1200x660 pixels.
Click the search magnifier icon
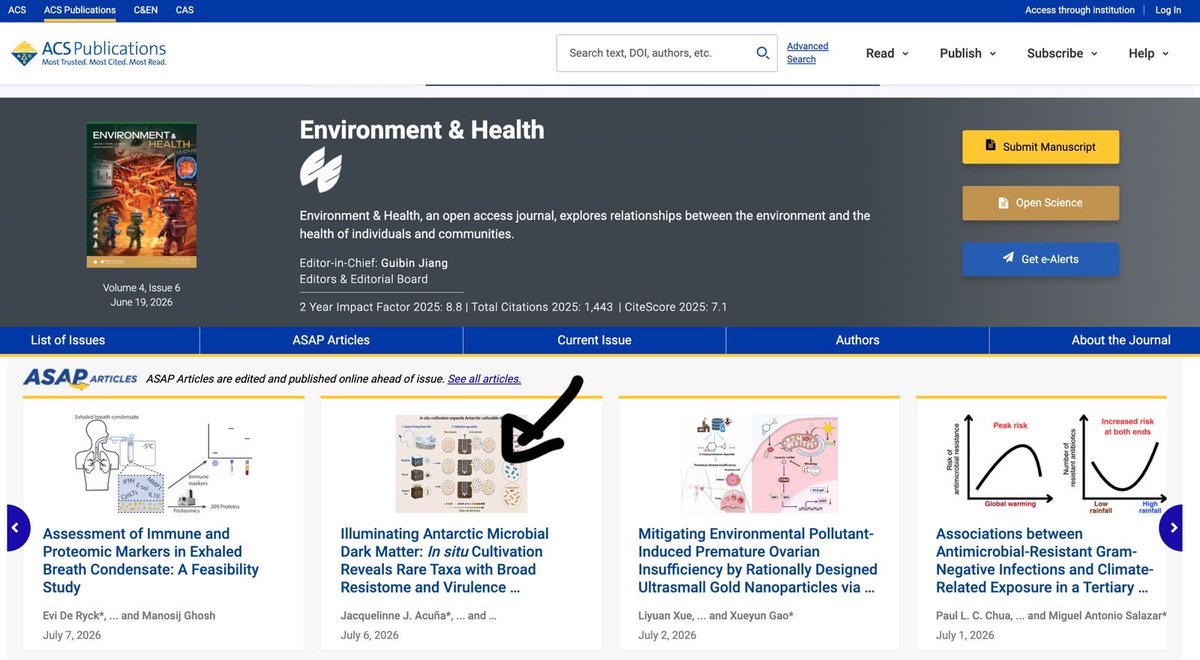coord(763,53)
